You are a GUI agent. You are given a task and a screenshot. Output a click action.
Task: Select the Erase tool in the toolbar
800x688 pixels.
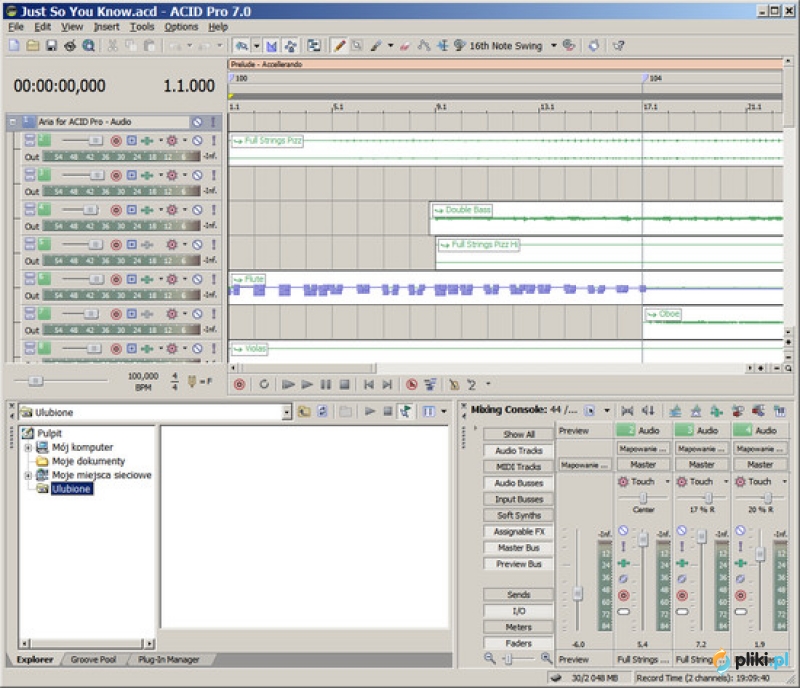405,45
